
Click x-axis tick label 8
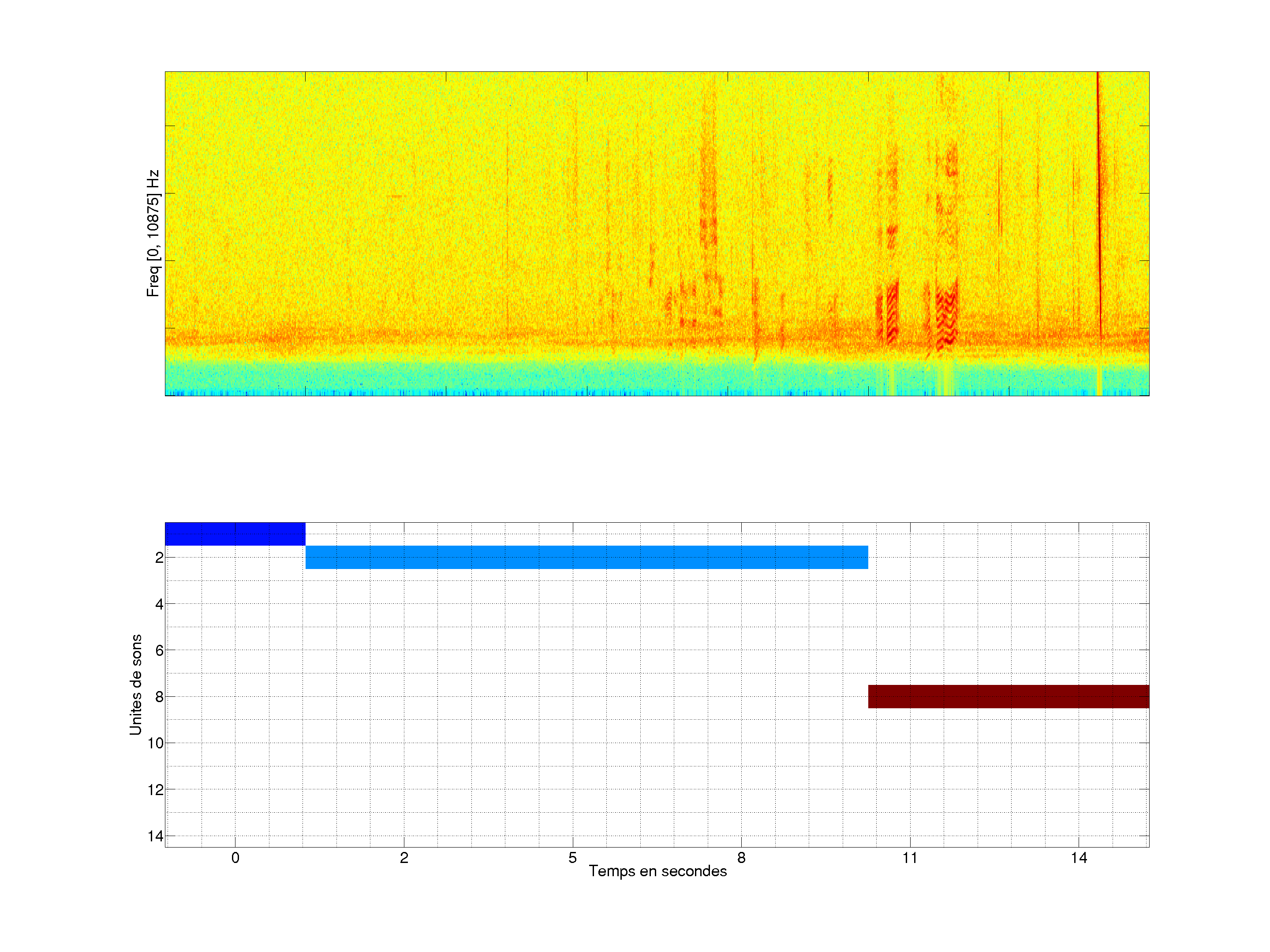point(741,858)
